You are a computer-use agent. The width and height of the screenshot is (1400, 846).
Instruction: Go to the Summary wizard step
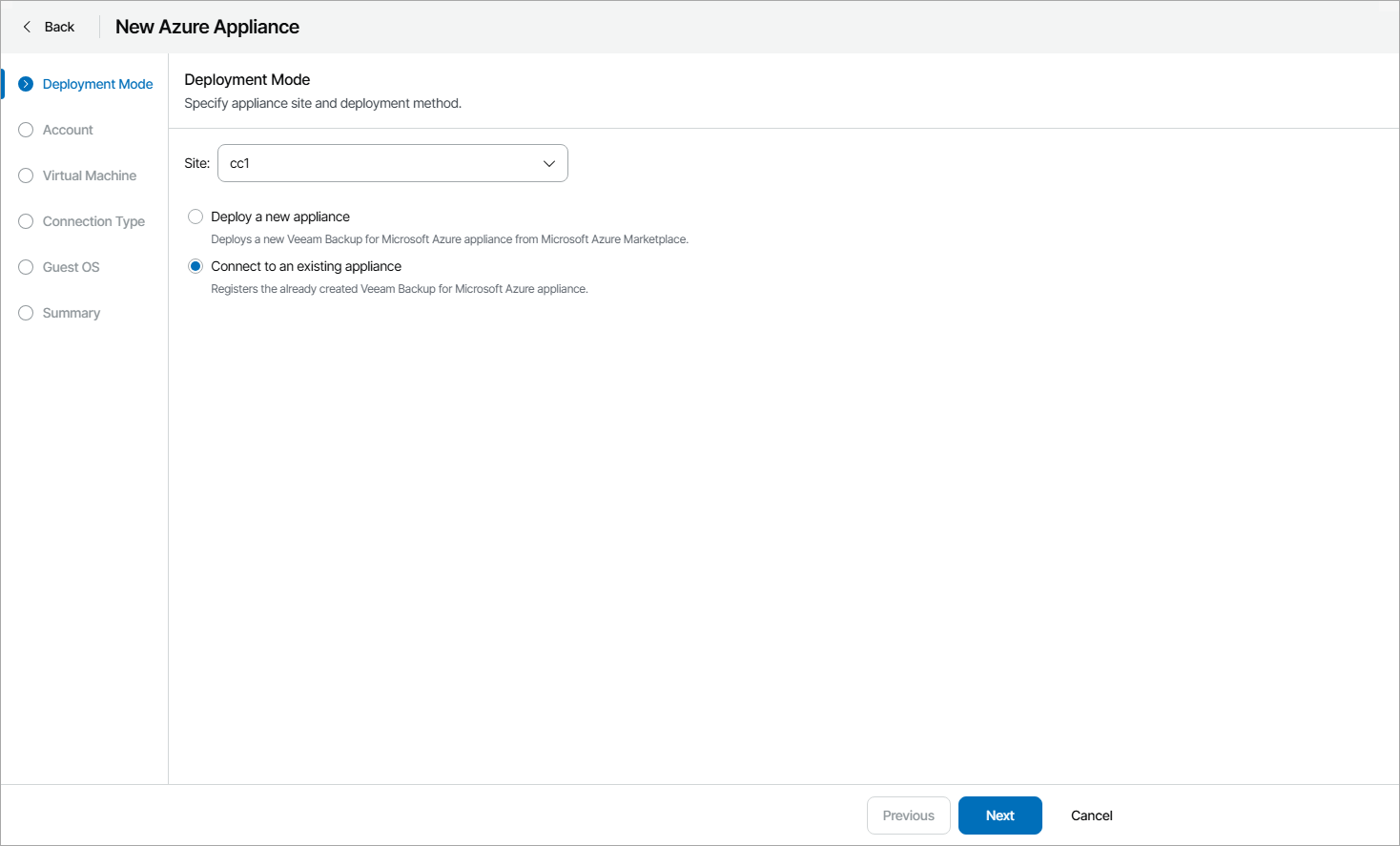71,313
